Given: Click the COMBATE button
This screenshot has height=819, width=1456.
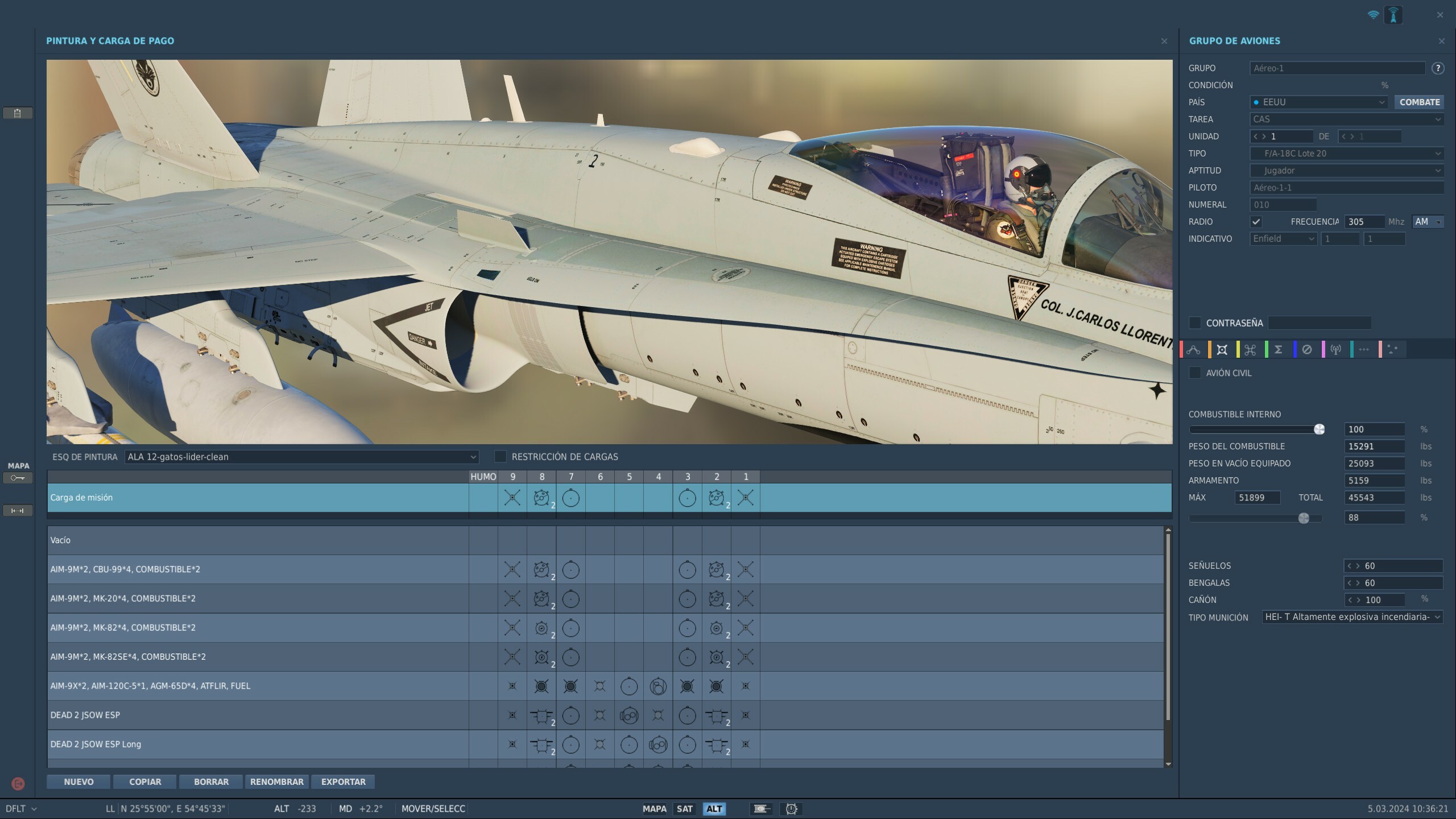Looking at the screenshot, I should (x=1419, y=102).
